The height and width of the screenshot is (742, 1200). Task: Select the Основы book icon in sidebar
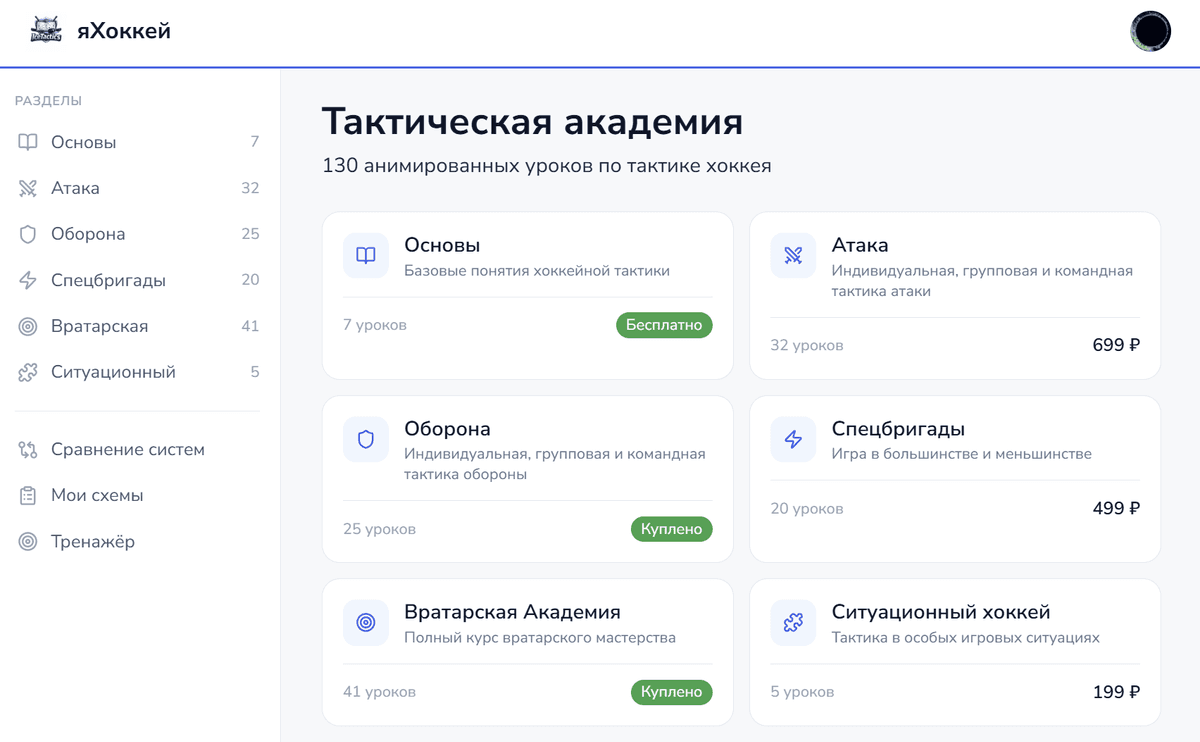coord(28,142)
